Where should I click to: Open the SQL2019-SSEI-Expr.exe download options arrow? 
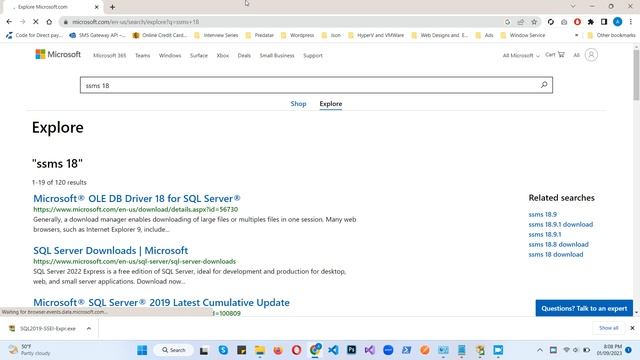[89, 329]
